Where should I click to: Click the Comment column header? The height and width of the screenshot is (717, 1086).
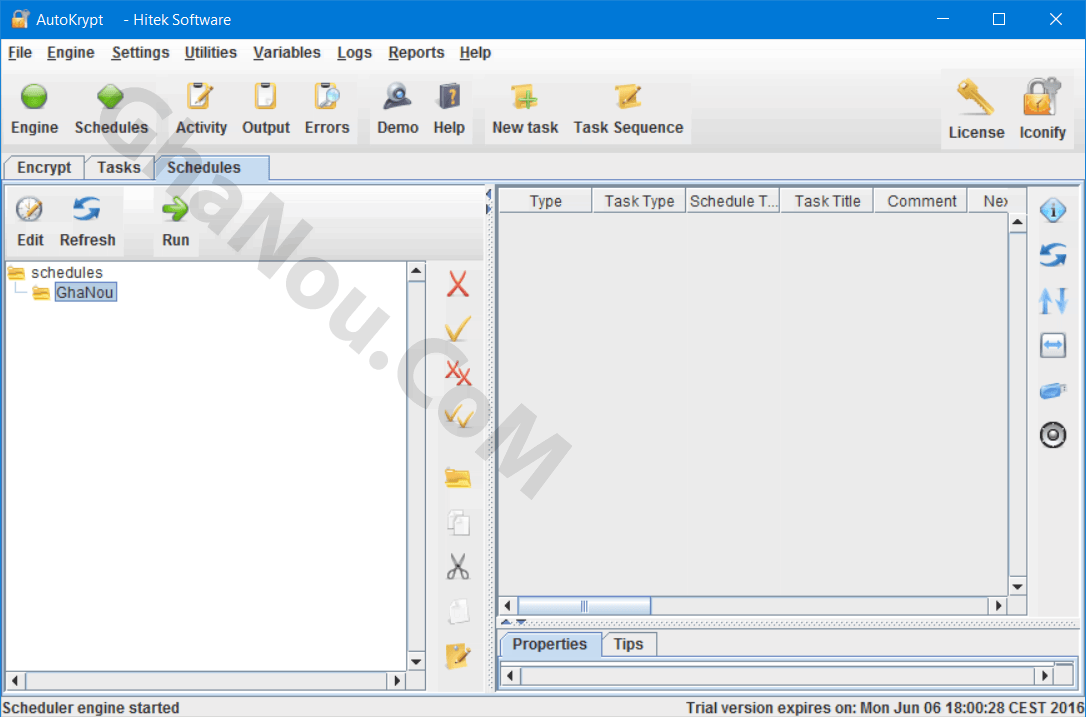pos(922,202)
